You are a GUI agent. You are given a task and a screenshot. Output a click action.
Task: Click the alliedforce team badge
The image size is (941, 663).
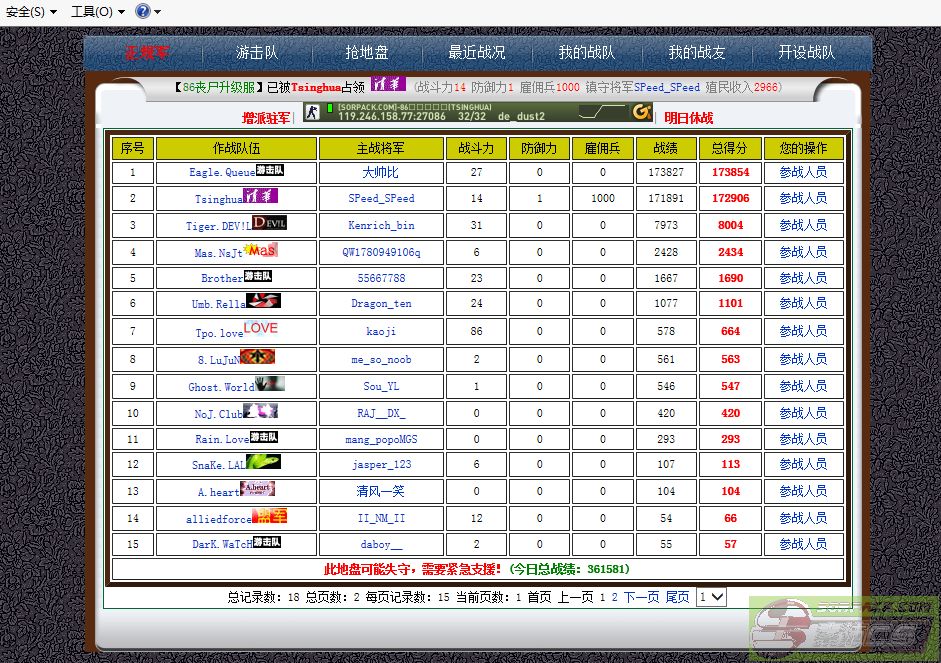click(x=269, y=516)
